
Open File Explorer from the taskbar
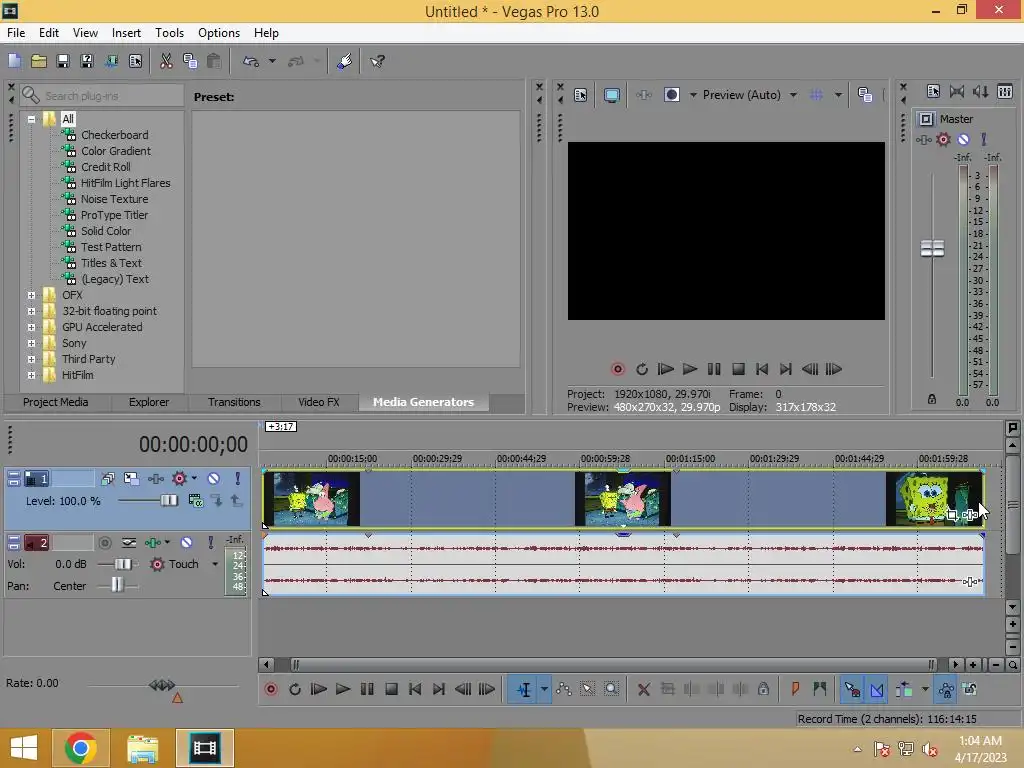(142, 748)
